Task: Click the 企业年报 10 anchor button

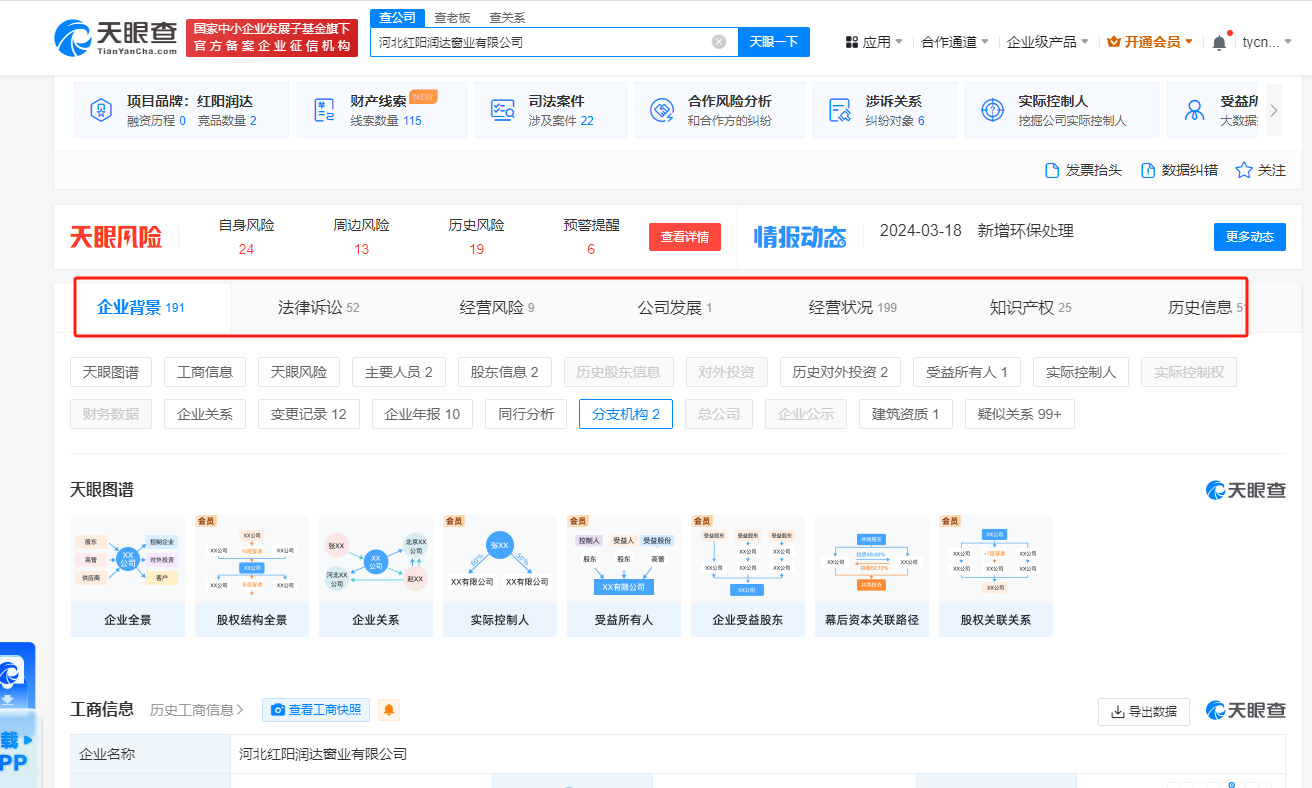Action: [x=423, y=414]
